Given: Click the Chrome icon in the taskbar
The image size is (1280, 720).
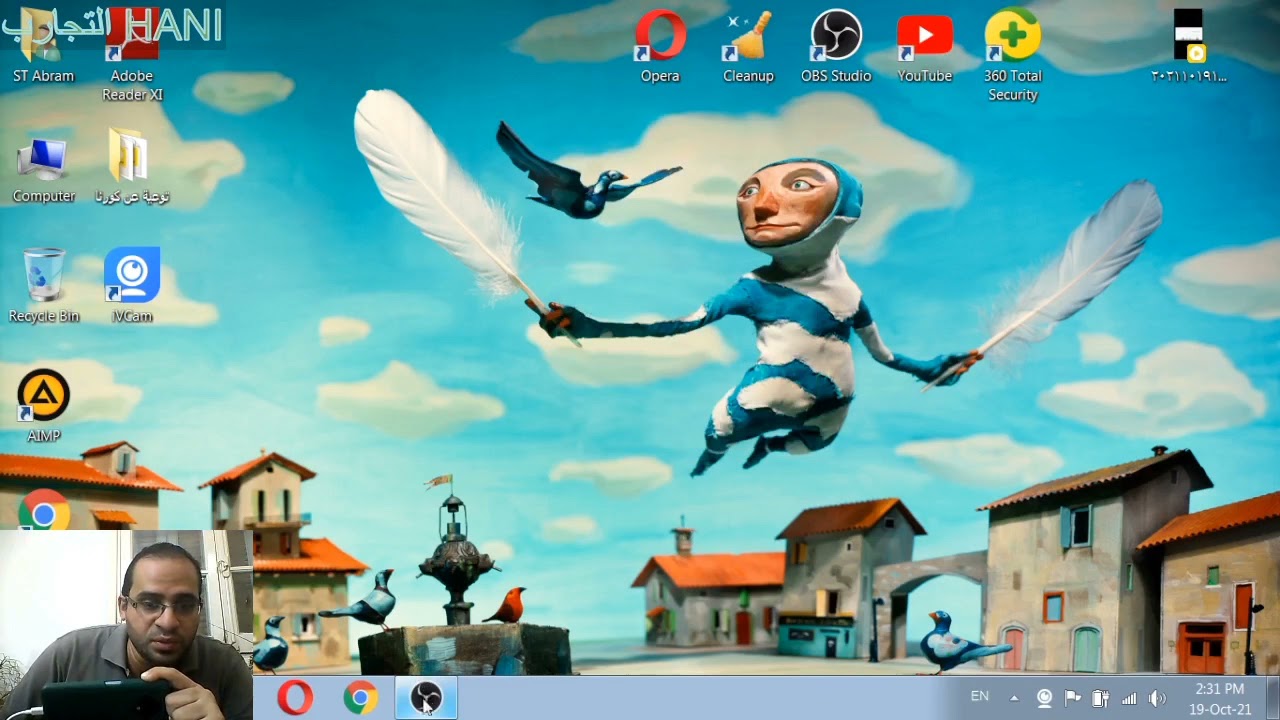Looking at the screenshot, I should 360,697.
